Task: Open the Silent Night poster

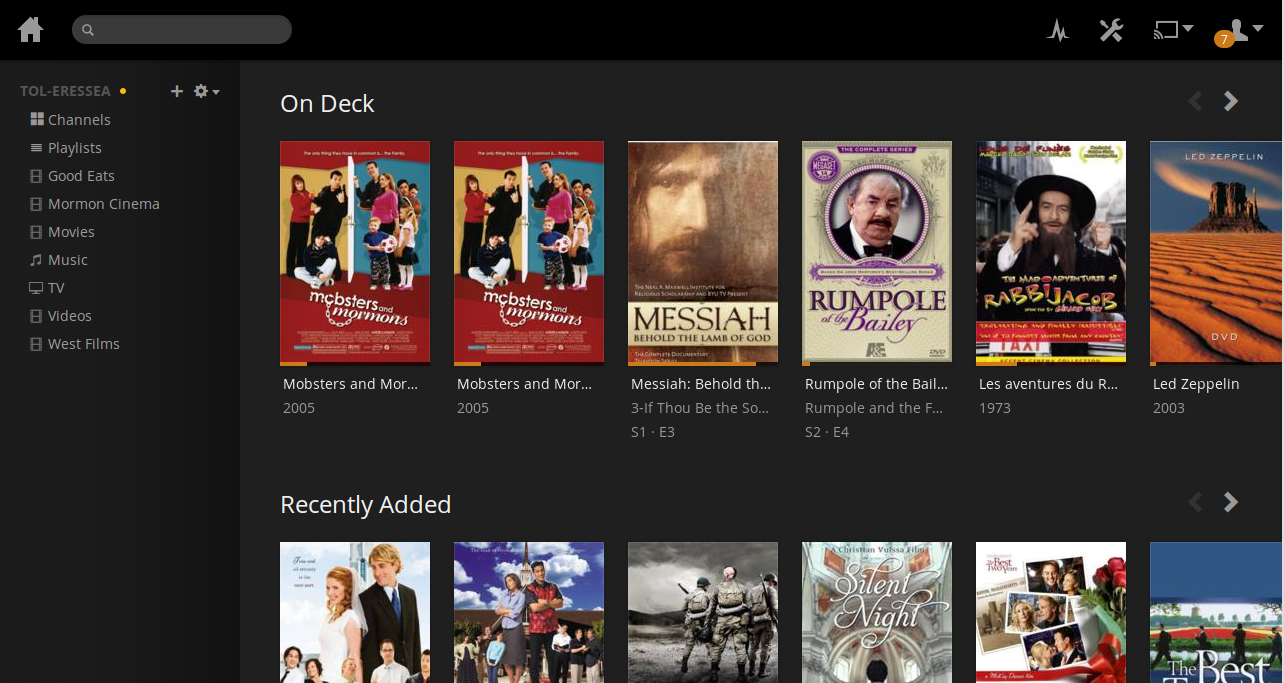Action: point(877,612)
